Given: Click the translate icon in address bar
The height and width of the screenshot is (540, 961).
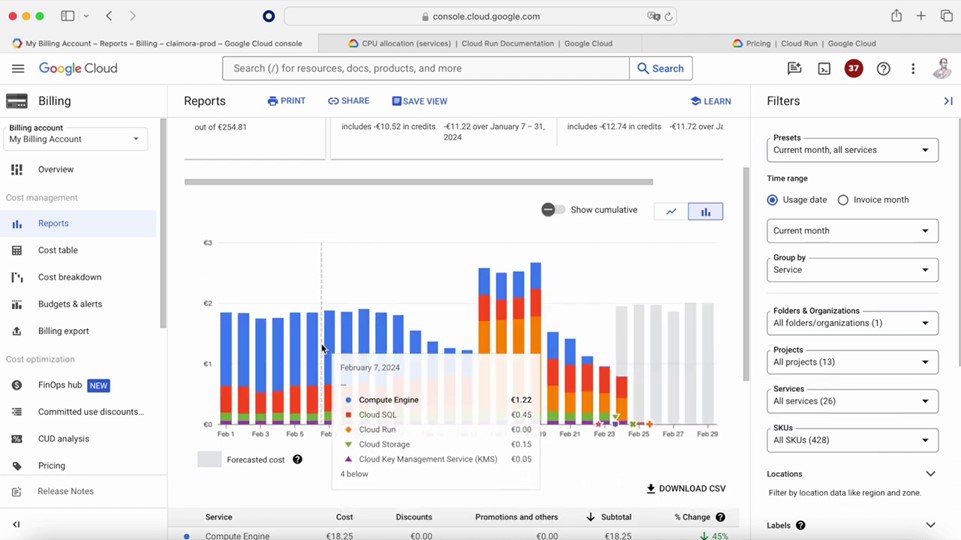Looking at the screenshot, I should [653, 17].
